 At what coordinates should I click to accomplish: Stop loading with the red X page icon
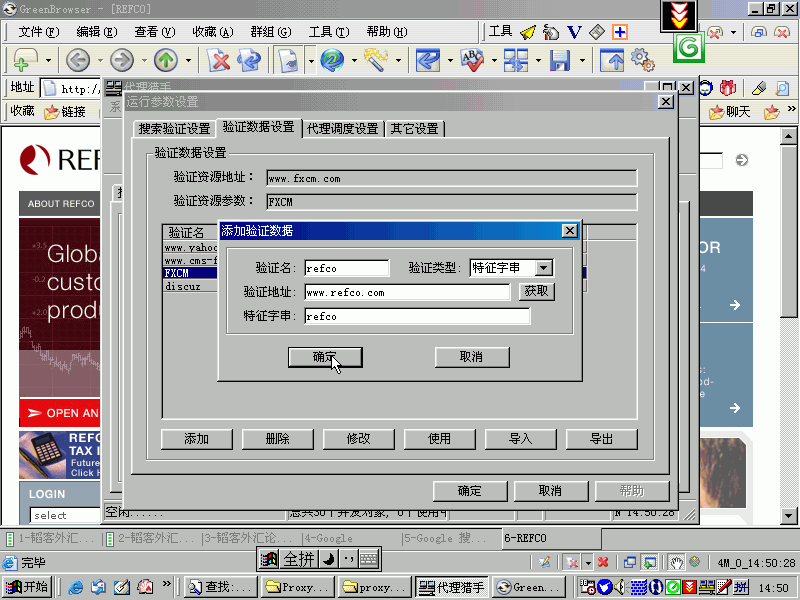219,60
